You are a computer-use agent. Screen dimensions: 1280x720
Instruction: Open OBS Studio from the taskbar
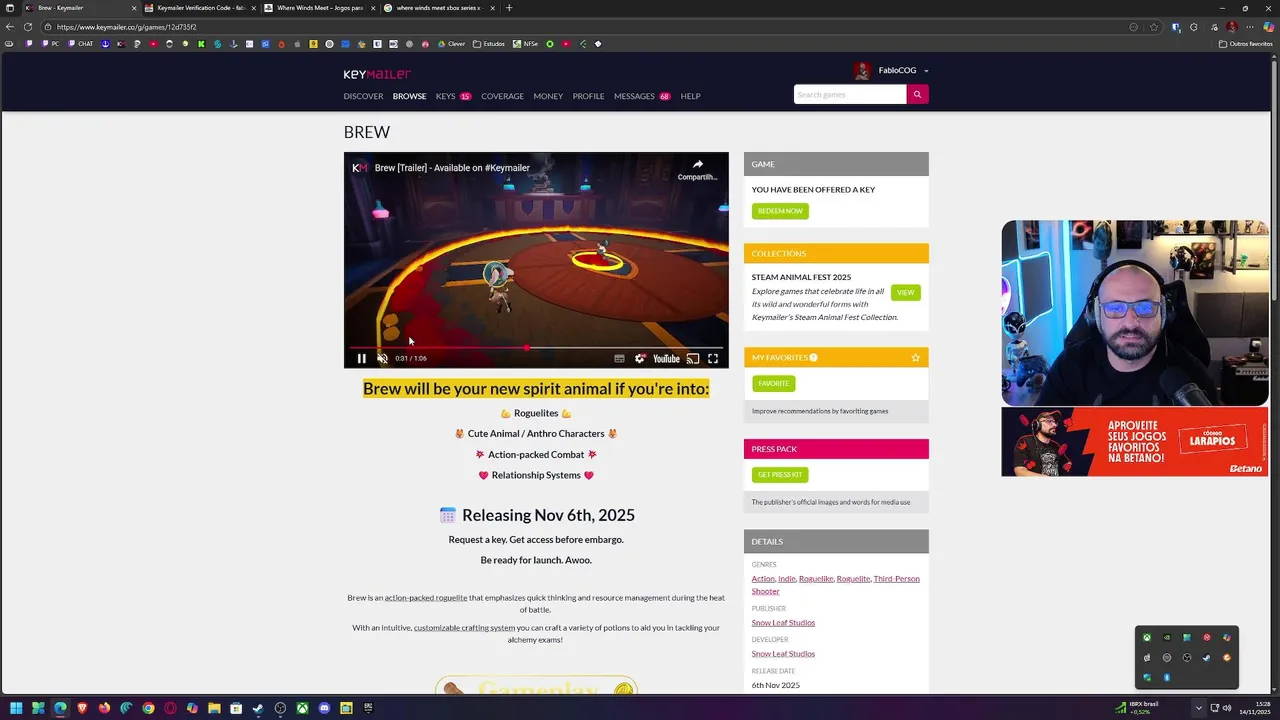pyautogui.click(x=280, y=708)
